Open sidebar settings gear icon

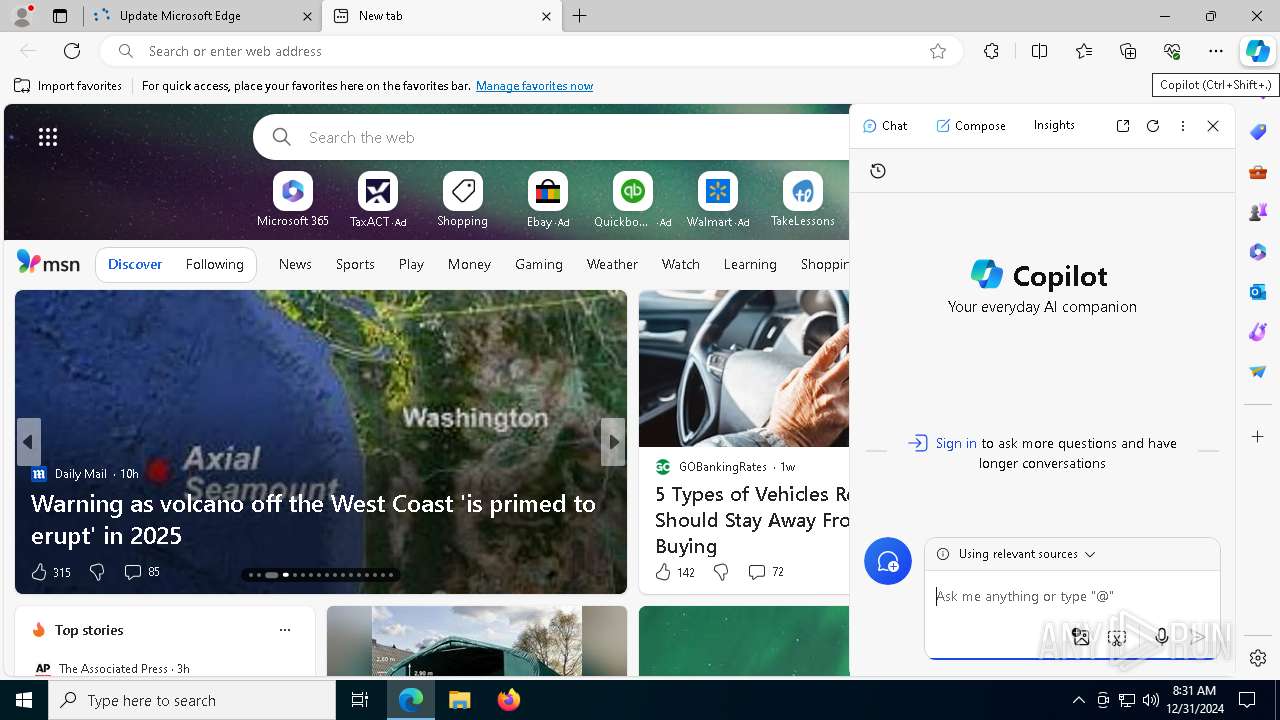[1258, 658]
